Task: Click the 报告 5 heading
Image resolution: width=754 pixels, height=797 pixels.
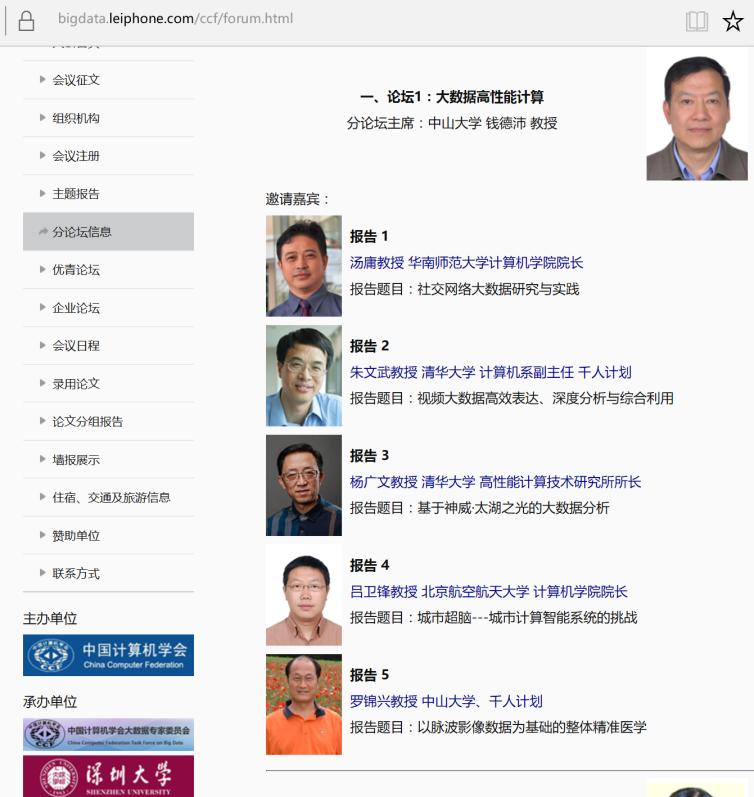Action: (x=369, y=675)
